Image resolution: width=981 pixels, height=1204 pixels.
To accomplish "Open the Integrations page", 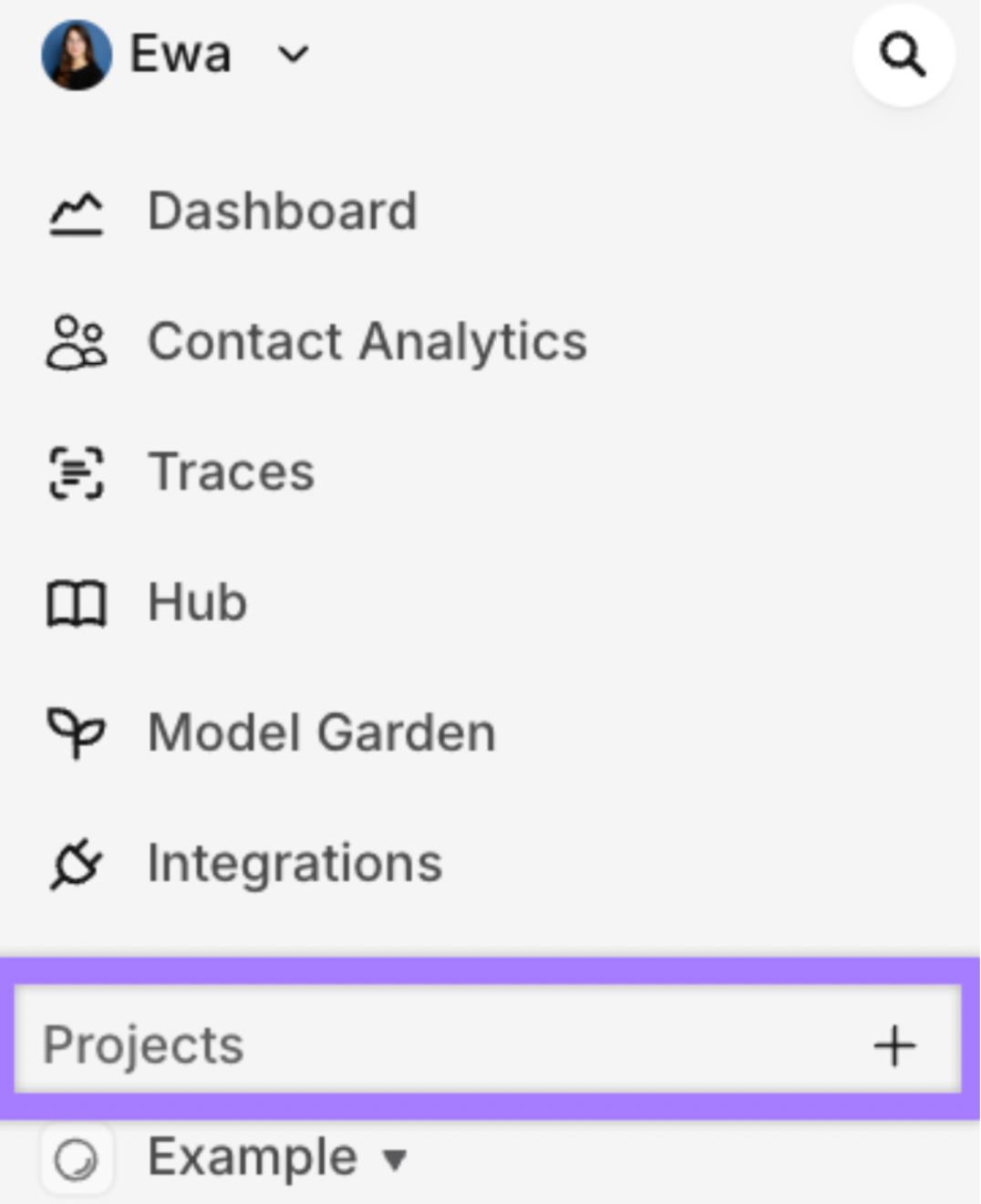I will pyautogui.click(x=295, y=861).
